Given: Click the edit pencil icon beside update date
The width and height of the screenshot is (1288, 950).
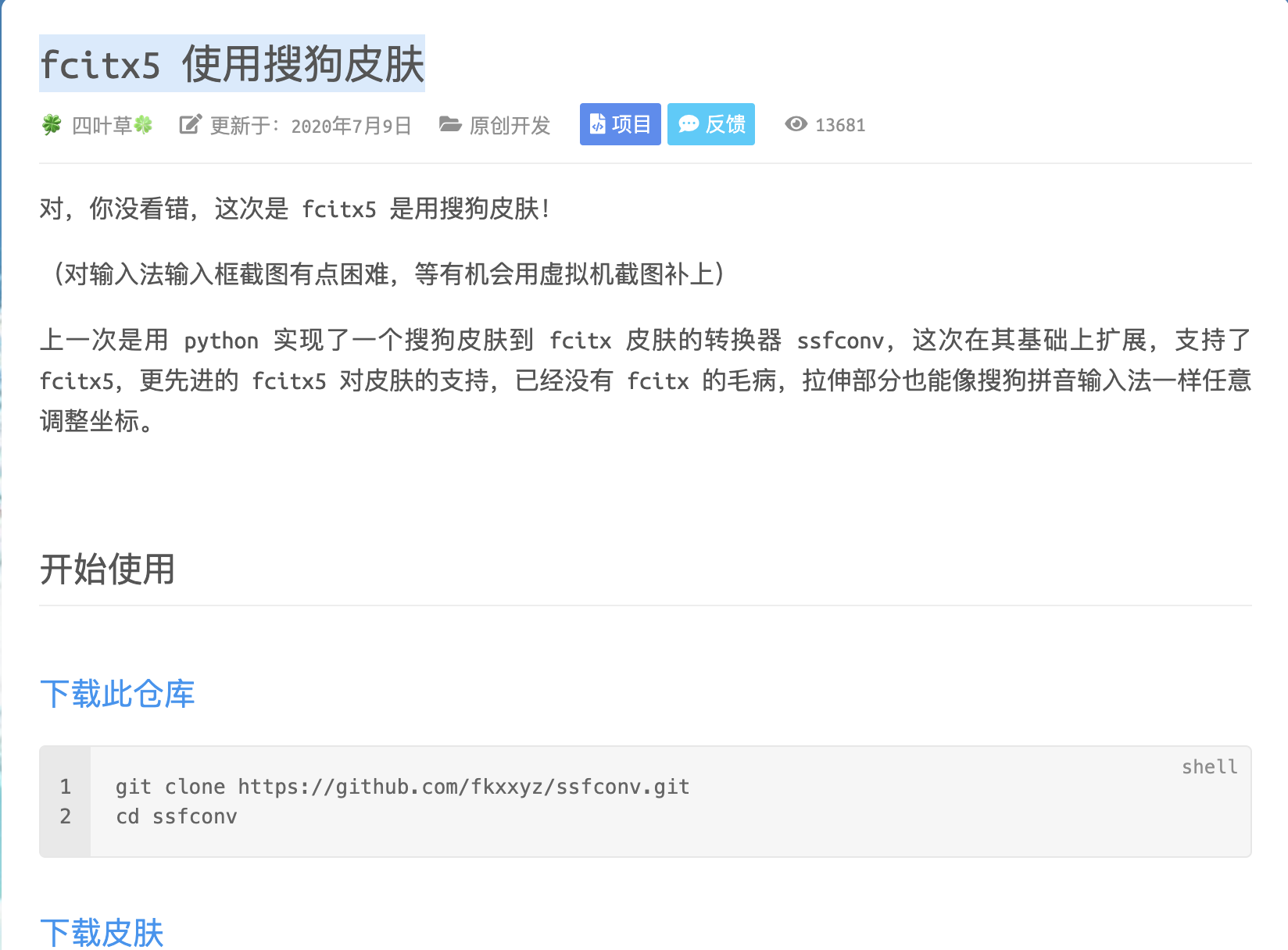Looking at the screenshot, I should [x=190, y=125].
